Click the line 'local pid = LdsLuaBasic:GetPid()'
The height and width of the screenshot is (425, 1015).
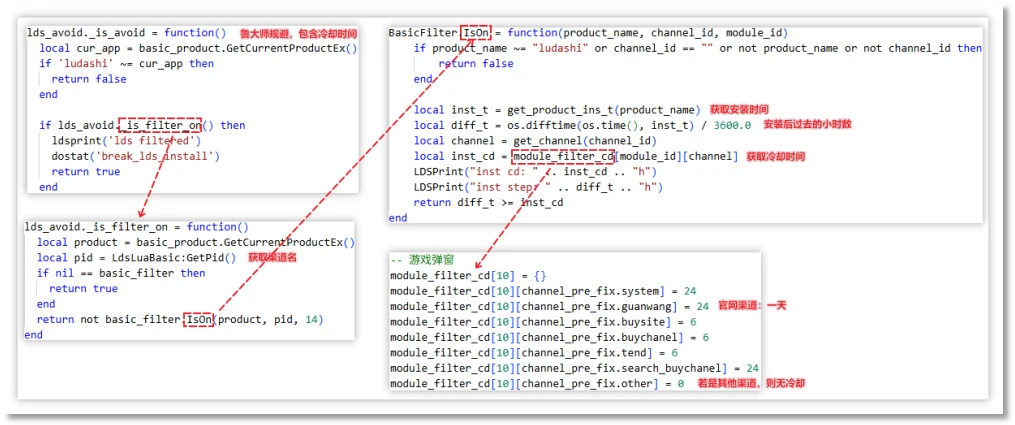click(x=137, y=258)
